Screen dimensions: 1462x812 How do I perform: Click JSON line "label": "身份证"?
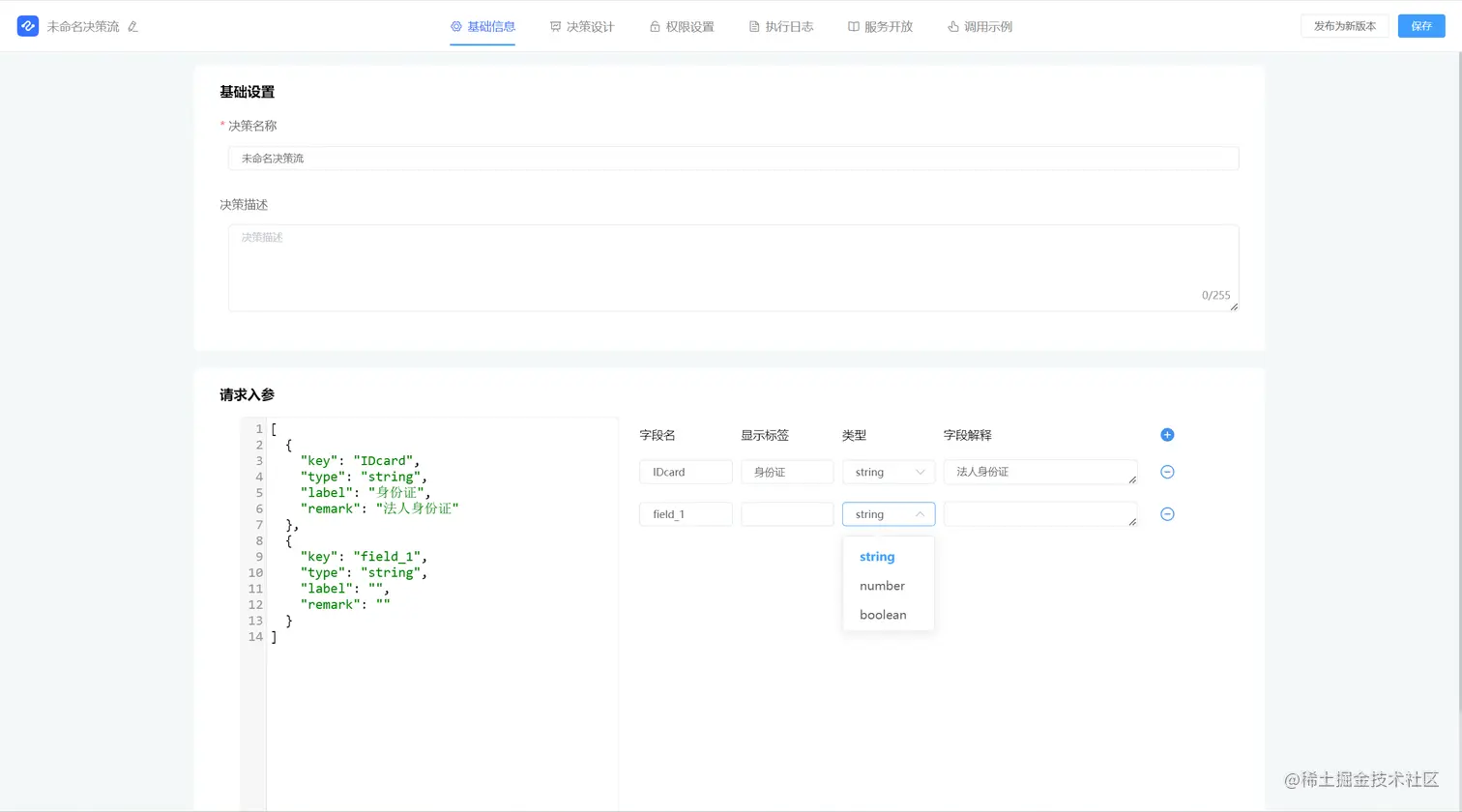[x=365, y=493]
